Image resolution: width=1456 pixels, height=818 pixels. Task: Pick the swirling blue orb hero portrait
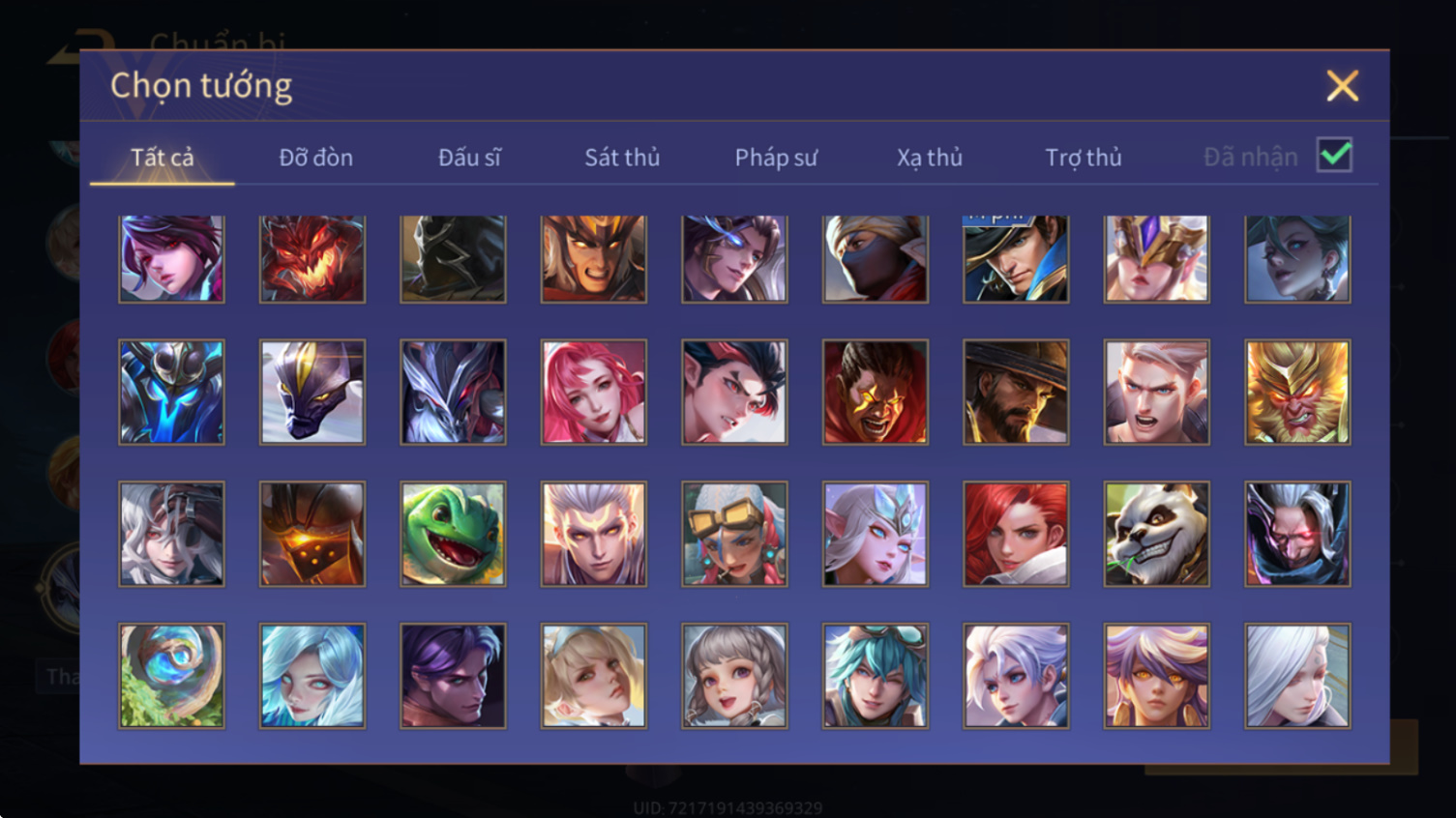coord(171,676)
